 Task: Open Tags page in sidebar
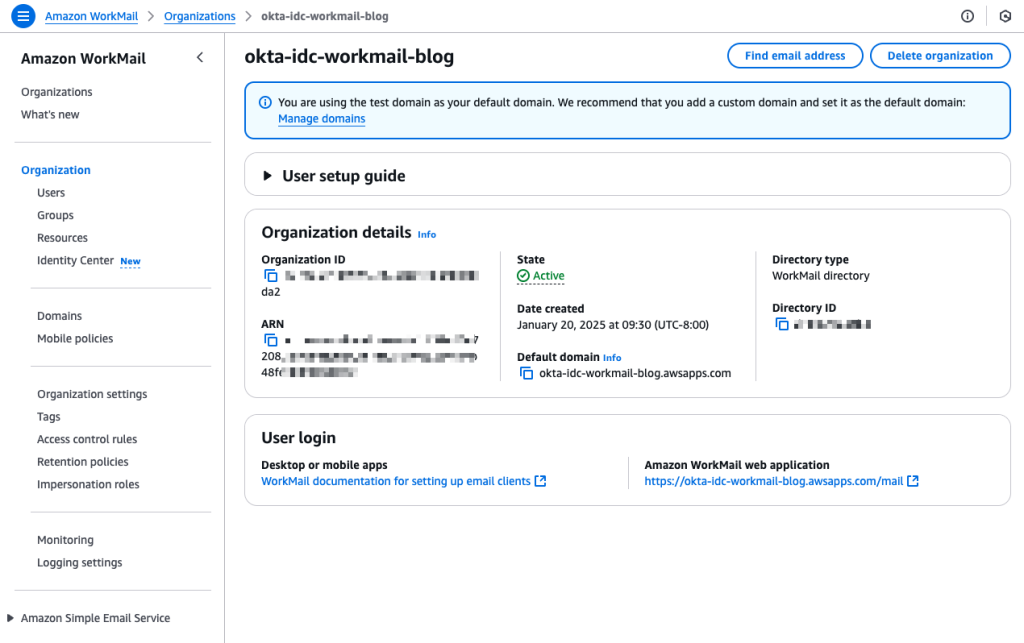(48, 416)
